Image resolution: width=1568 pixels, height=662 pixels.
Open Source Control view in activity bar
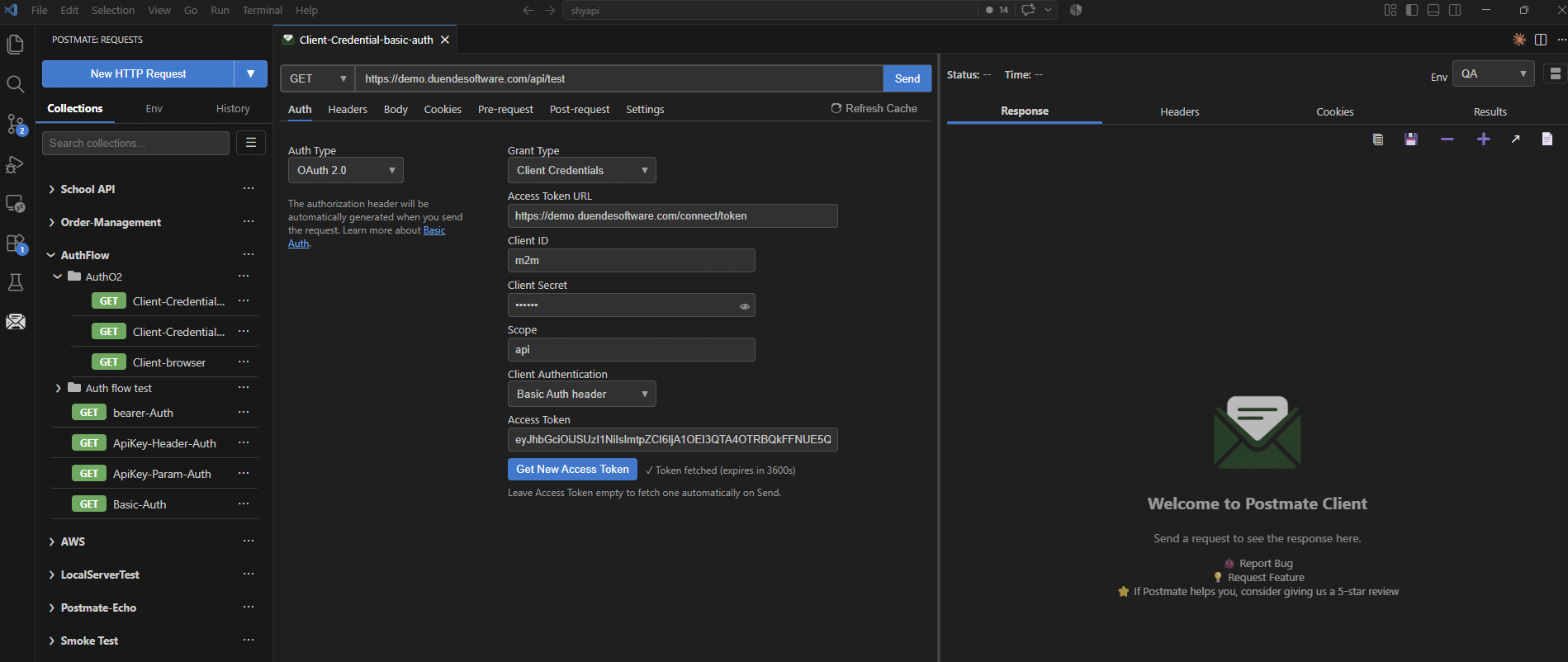pyautogui.click(x=15, y=124)
